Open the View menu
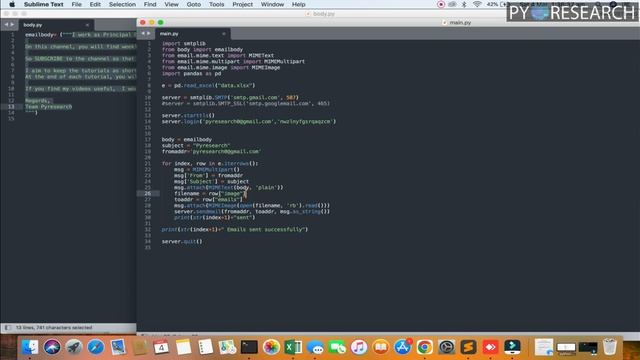This screenshot has height=360, width=640. (x=171, y=4)
